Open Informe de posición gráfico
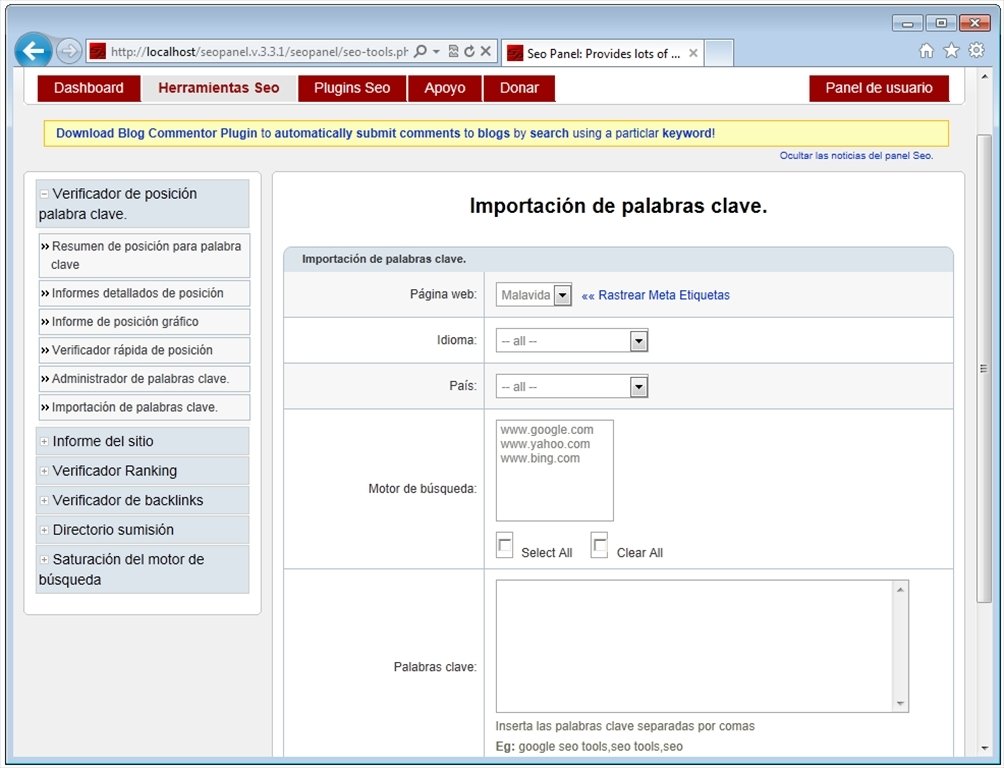Screen dimensions: 1004x768 (x=144, y=322)
